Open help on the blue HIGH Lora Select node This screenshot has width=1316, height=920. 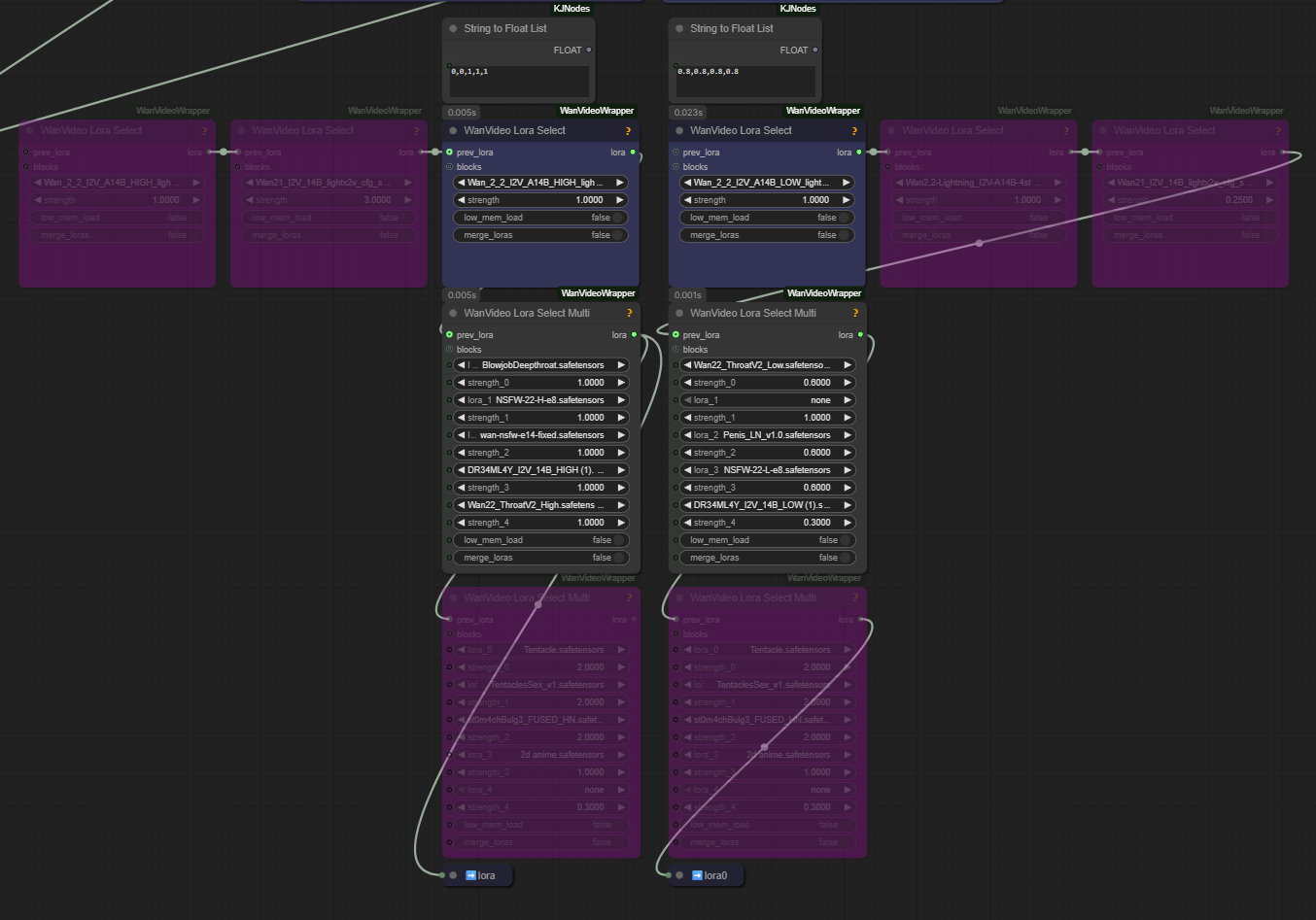tap(628, 131)
